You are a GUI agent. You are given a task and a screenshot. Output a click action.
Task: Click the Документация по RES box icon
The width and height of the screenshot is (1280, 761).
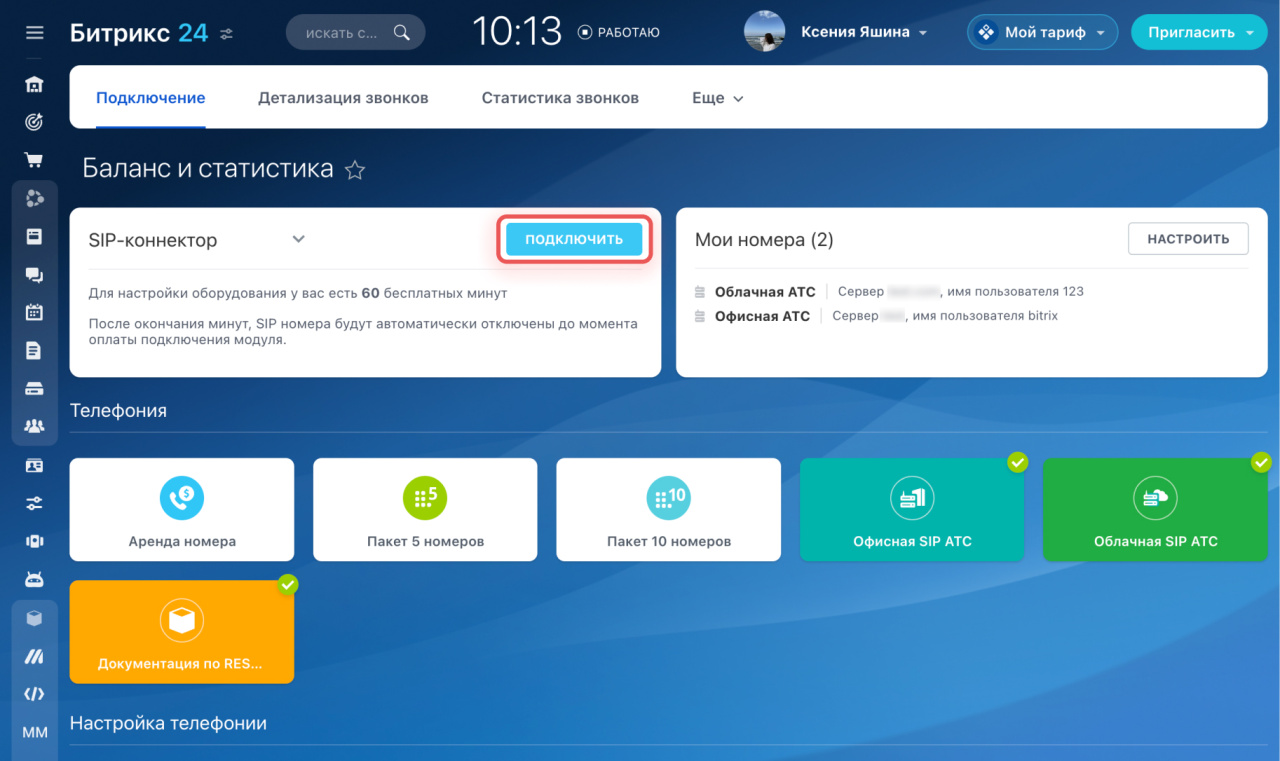coord(181,620)
